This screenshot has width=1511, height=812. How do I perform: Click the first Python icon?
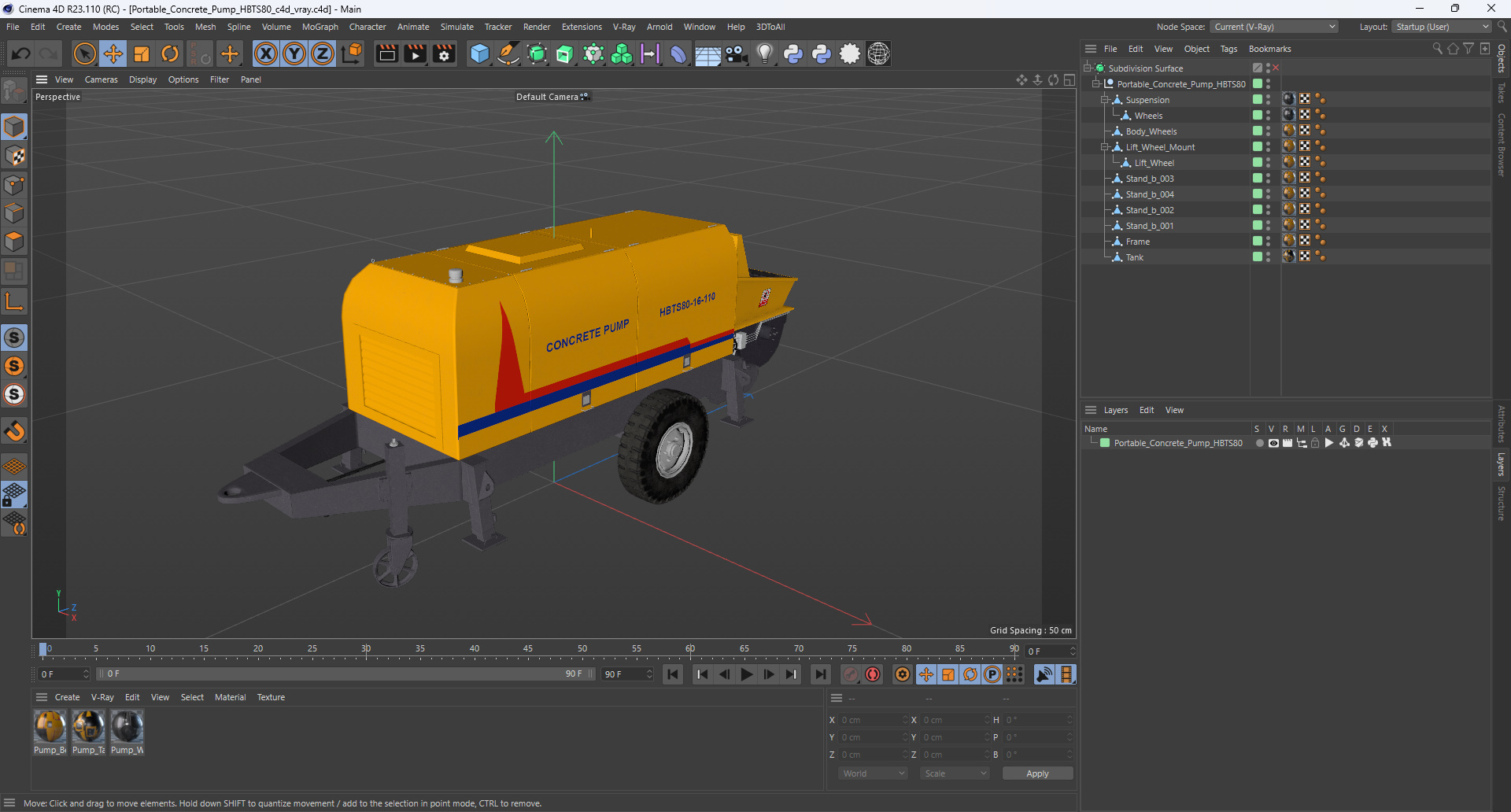click(793, 54)
